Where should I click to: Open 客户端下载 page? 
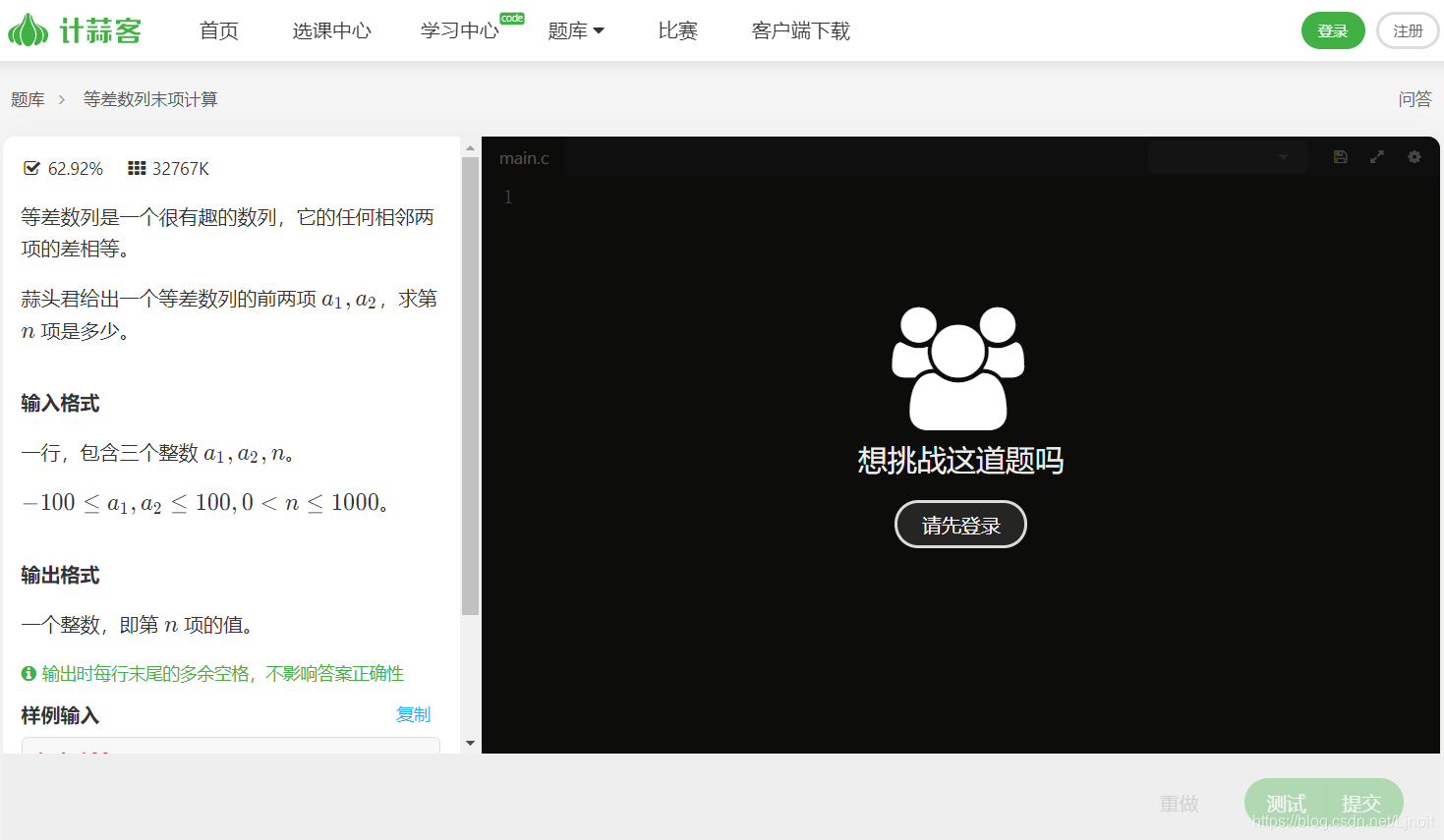click(801, 31)
